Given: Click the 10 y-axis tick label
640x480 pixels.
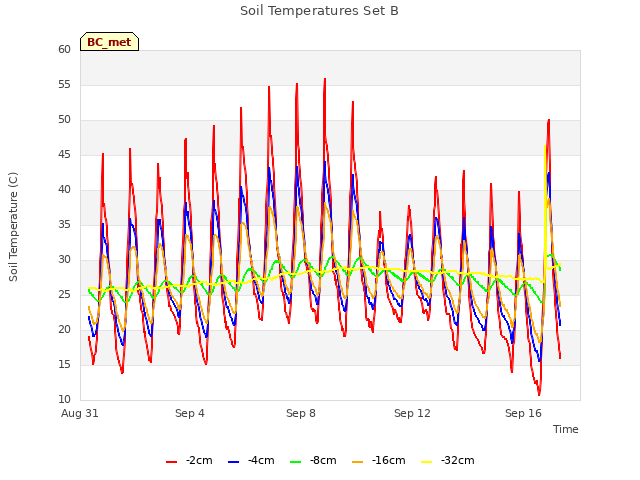Looking at the screenshot, I should point(64,399).
